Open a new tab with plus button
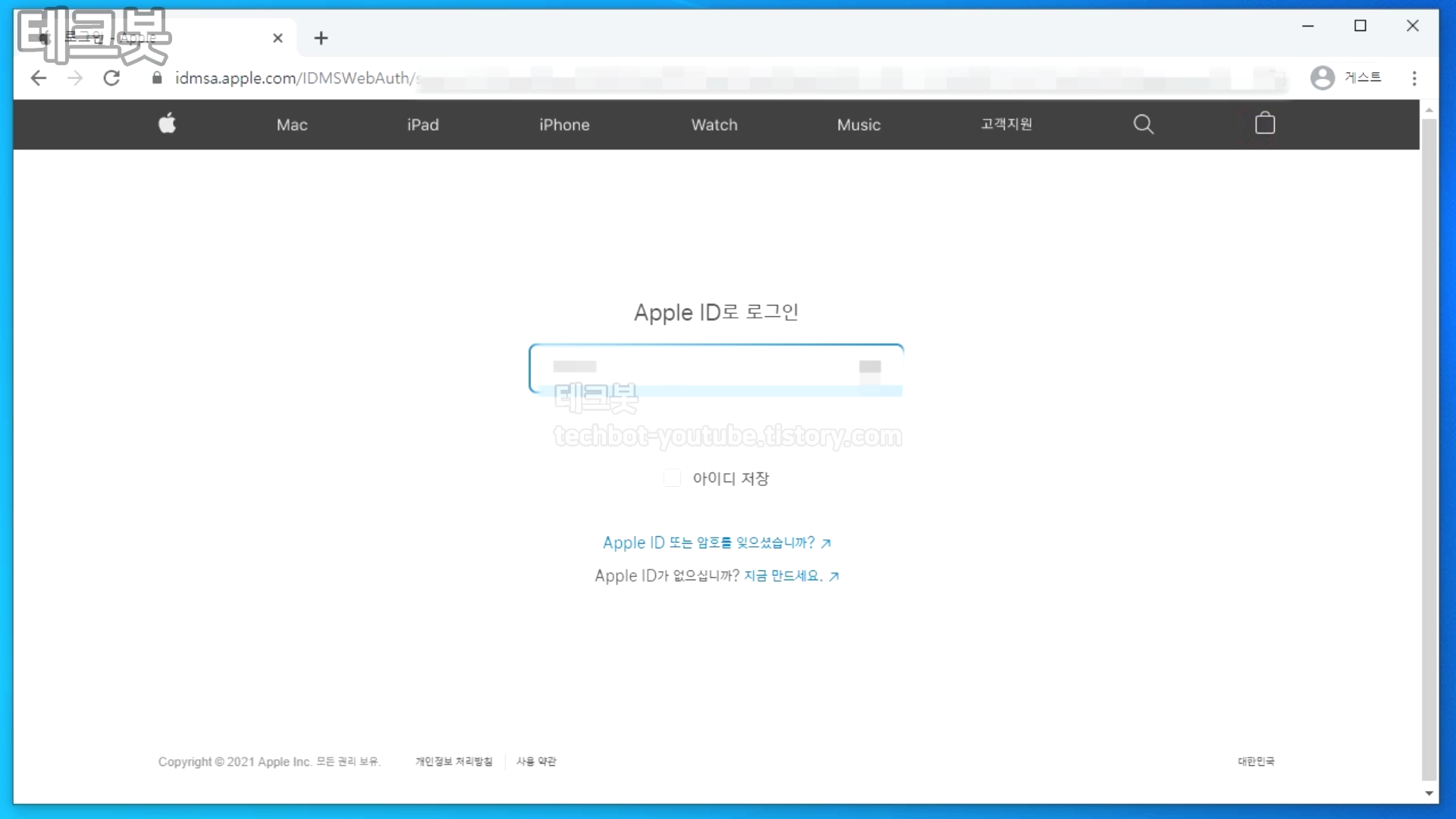1456x819 pixels. coord(321,38)
